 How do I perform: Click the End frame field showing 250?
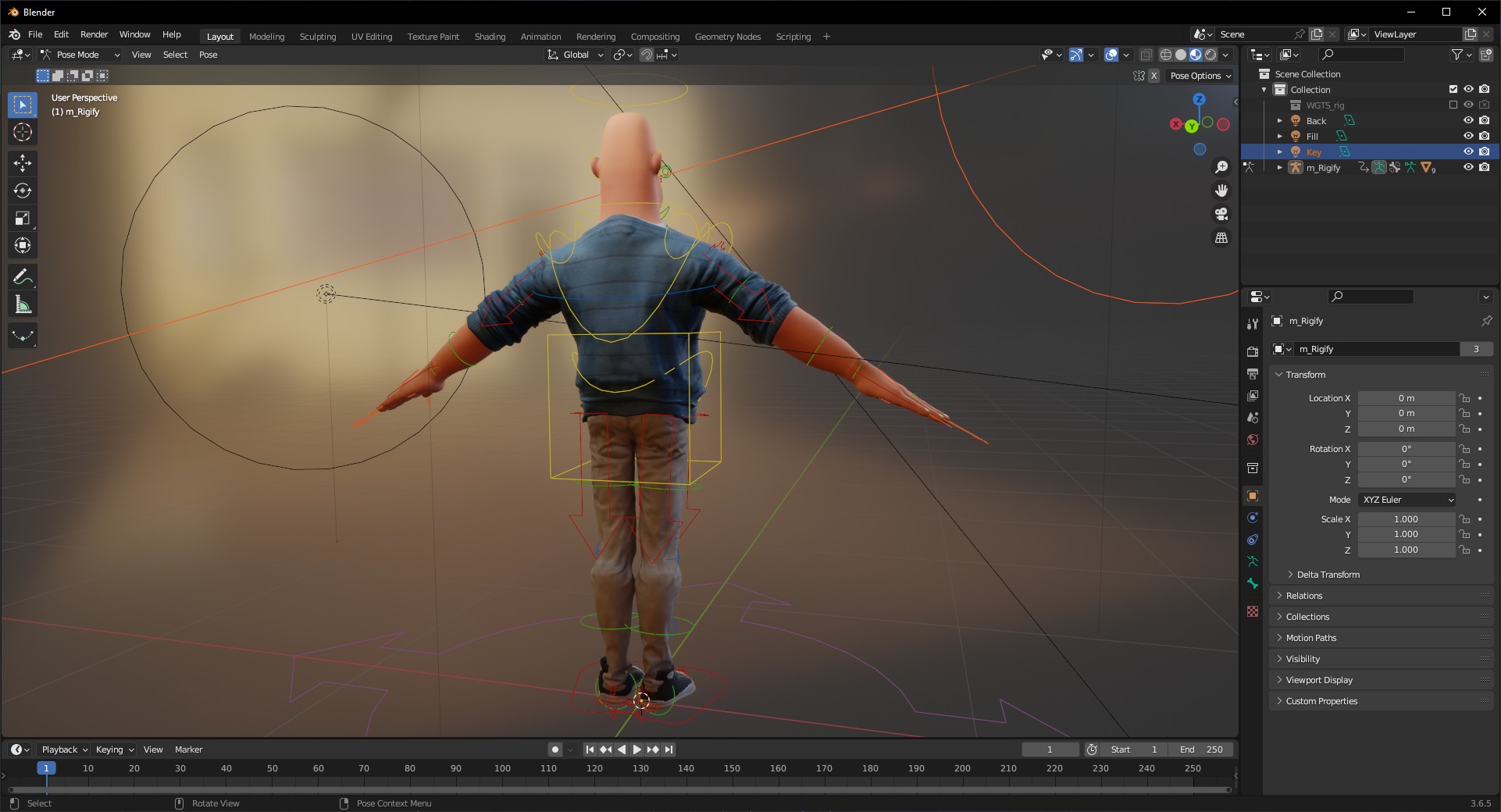click(x=1202, y=750)
